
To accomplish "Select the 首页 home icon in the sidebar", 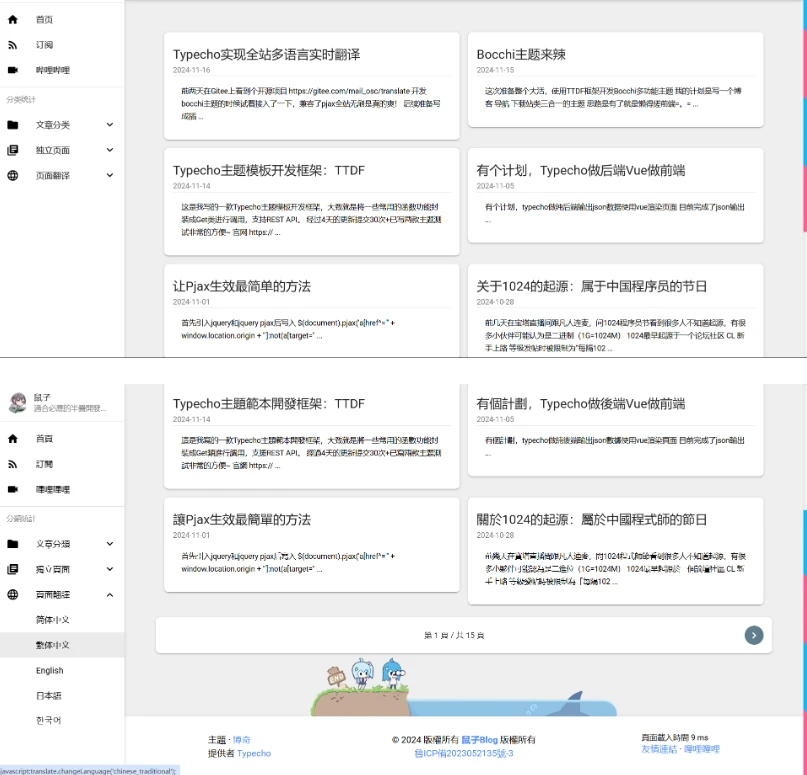I will coord(14,17).
